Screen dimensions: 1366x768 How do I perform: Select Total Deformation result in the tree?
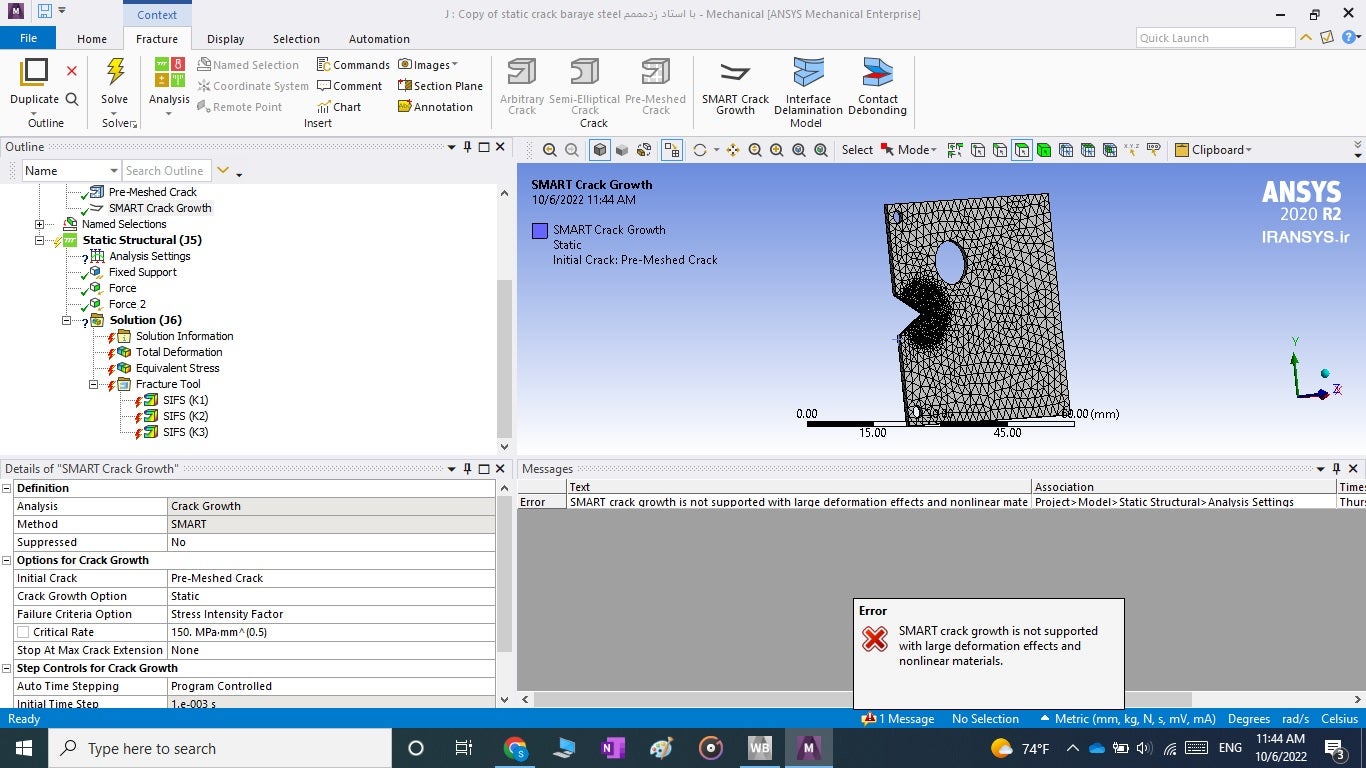(x=179, y=352)
